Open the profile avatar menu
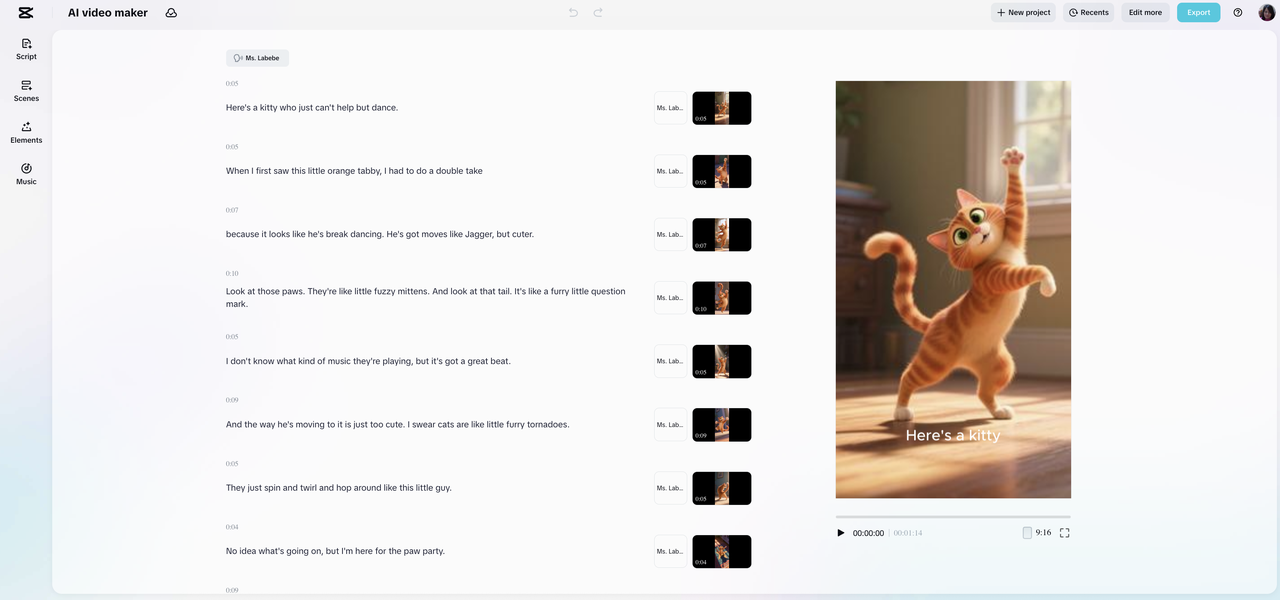Image resolution: width=1280 pixels, height=600 pixels. [1266, 12]
